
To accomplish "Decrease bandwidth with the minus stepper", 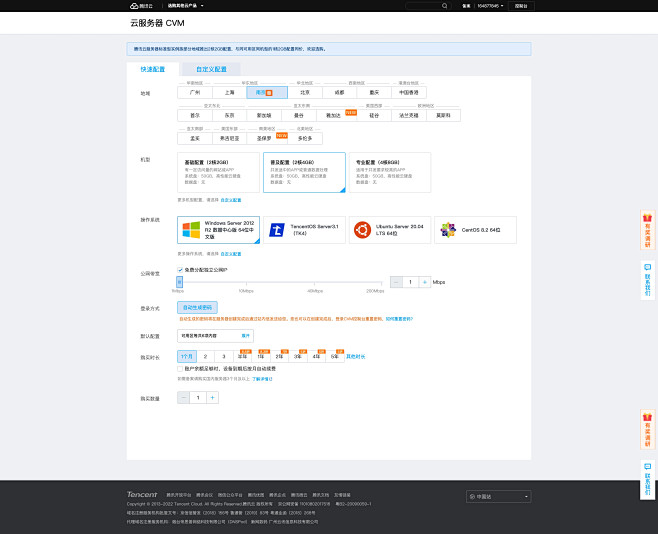I will click(396, 282).
